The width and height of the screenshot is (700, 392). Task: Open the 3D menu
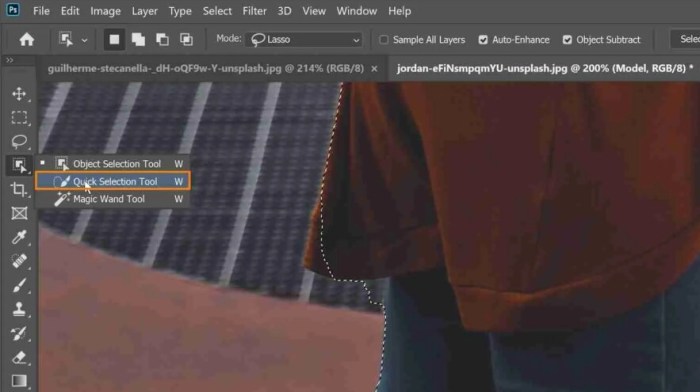tap(284, 11)
